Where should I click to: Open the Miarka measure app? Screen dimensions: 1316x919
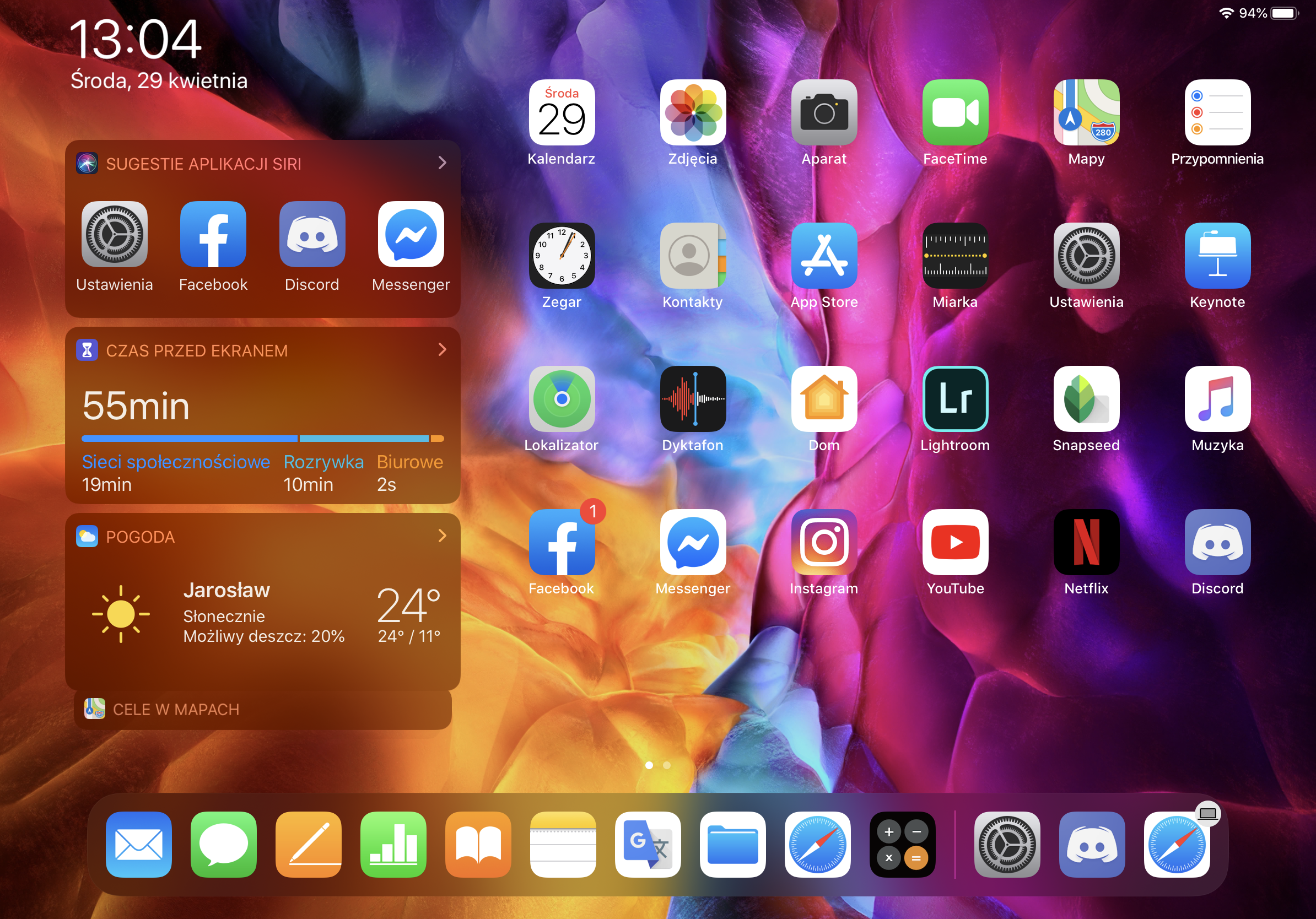point(955,256)
